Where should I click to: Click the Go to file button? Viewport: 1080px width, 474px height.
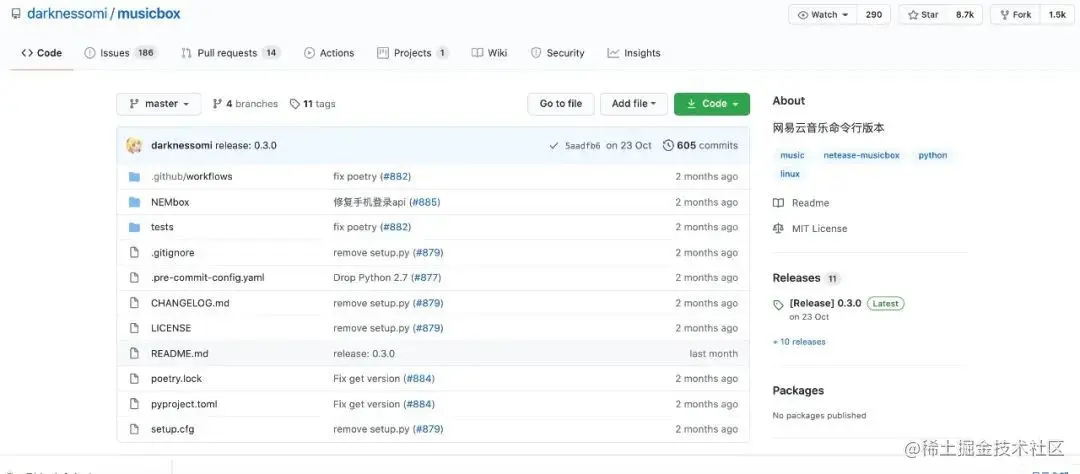(x=561, y=104)
